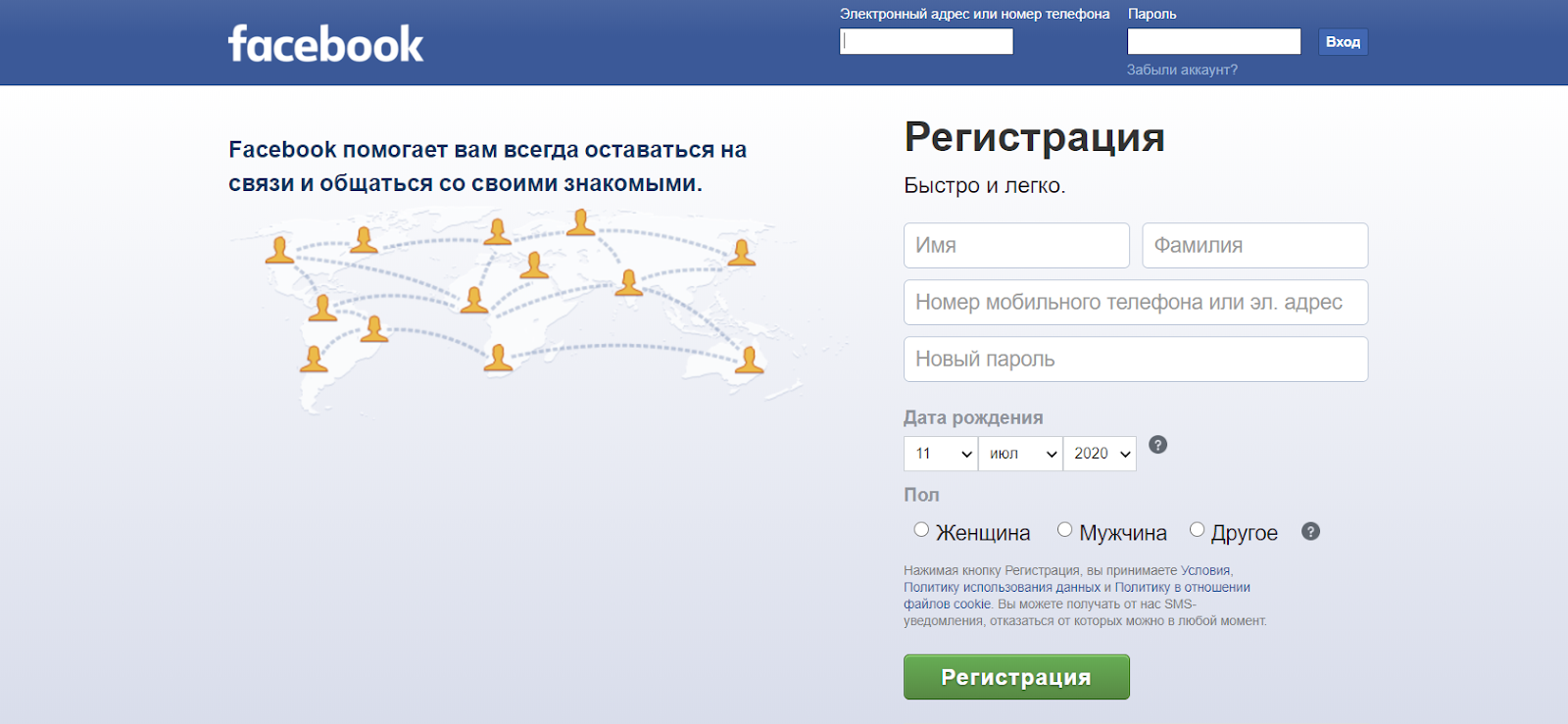Open the birth day dropdown showing 11

pyautogui.click(x=941, y=454)
